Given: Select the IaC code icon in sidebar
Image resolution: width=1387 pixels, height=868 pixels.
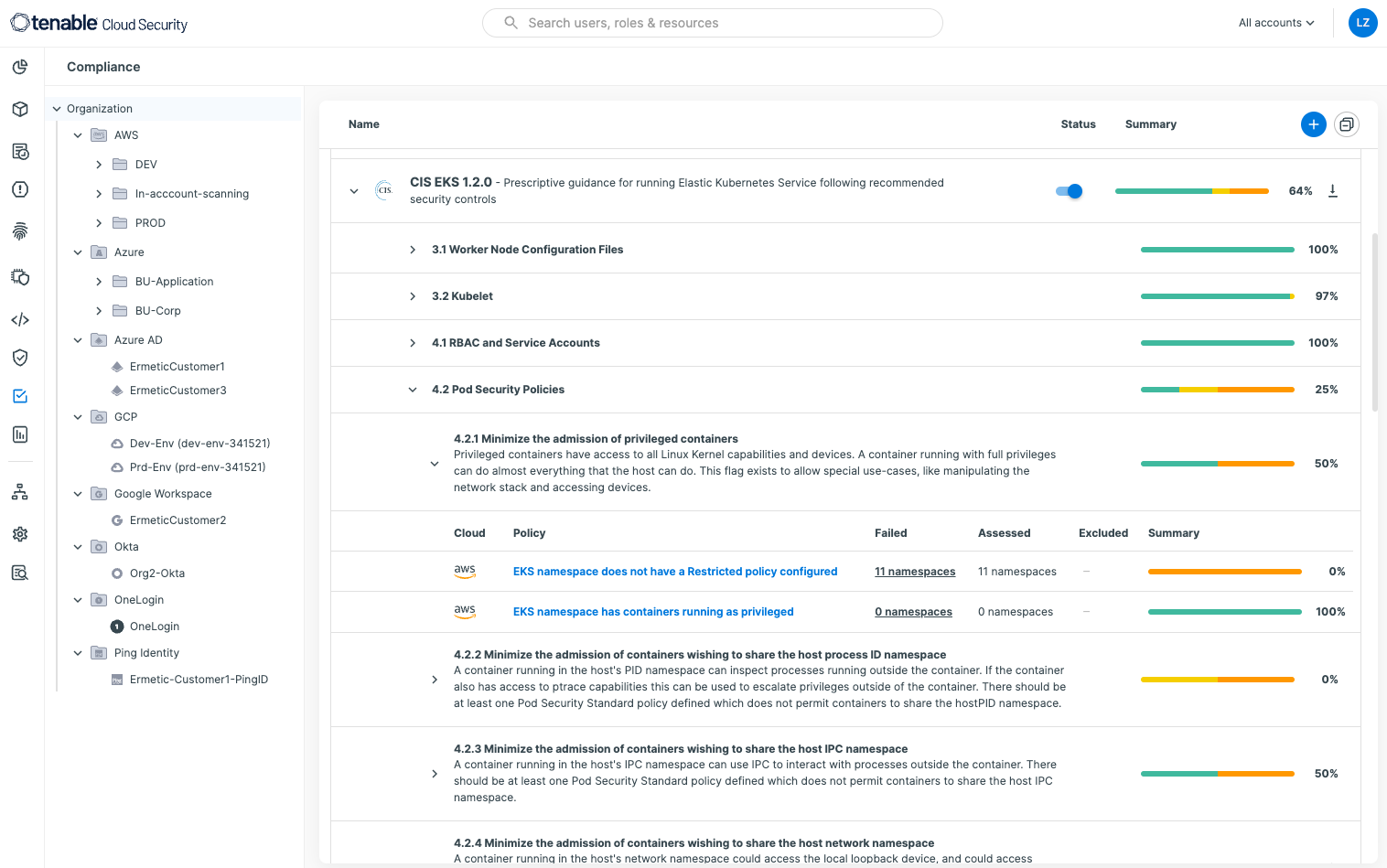Looking at the screenshot, I should coord(20,319).
